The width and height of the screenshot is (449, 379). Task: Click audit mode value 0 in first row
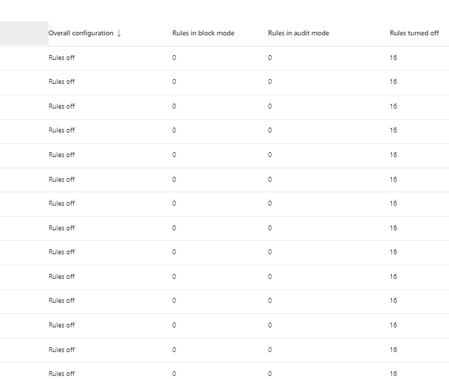pyautogui.click(x=270, y=58)
